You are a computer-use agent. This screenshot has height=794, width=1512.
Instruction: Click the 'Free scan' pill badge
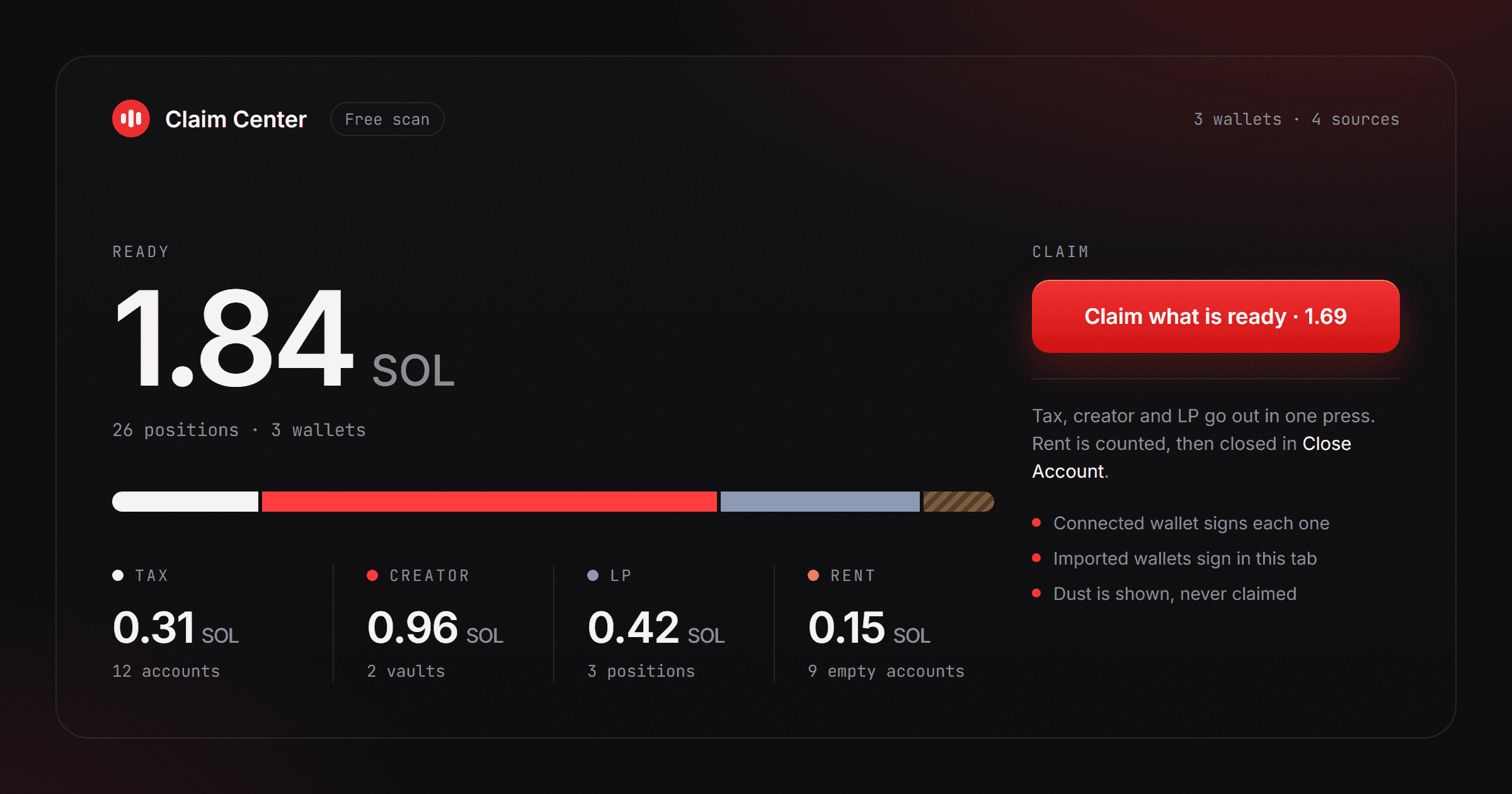(387, 119)
